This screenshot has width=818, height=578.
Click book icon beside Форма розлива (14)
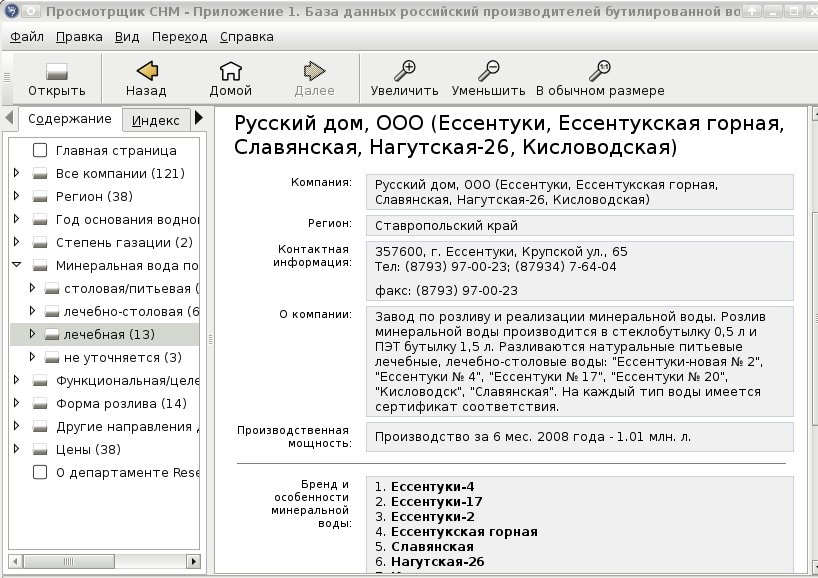[x=40, y=403]
